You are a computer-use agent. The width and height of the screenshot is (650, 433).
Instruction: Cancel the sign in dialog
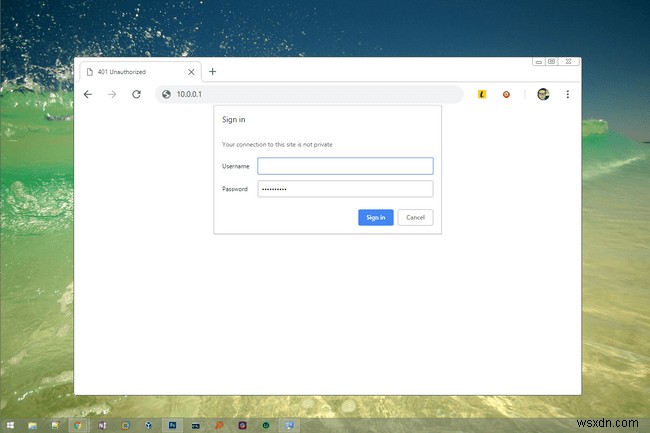click(415, 218)
